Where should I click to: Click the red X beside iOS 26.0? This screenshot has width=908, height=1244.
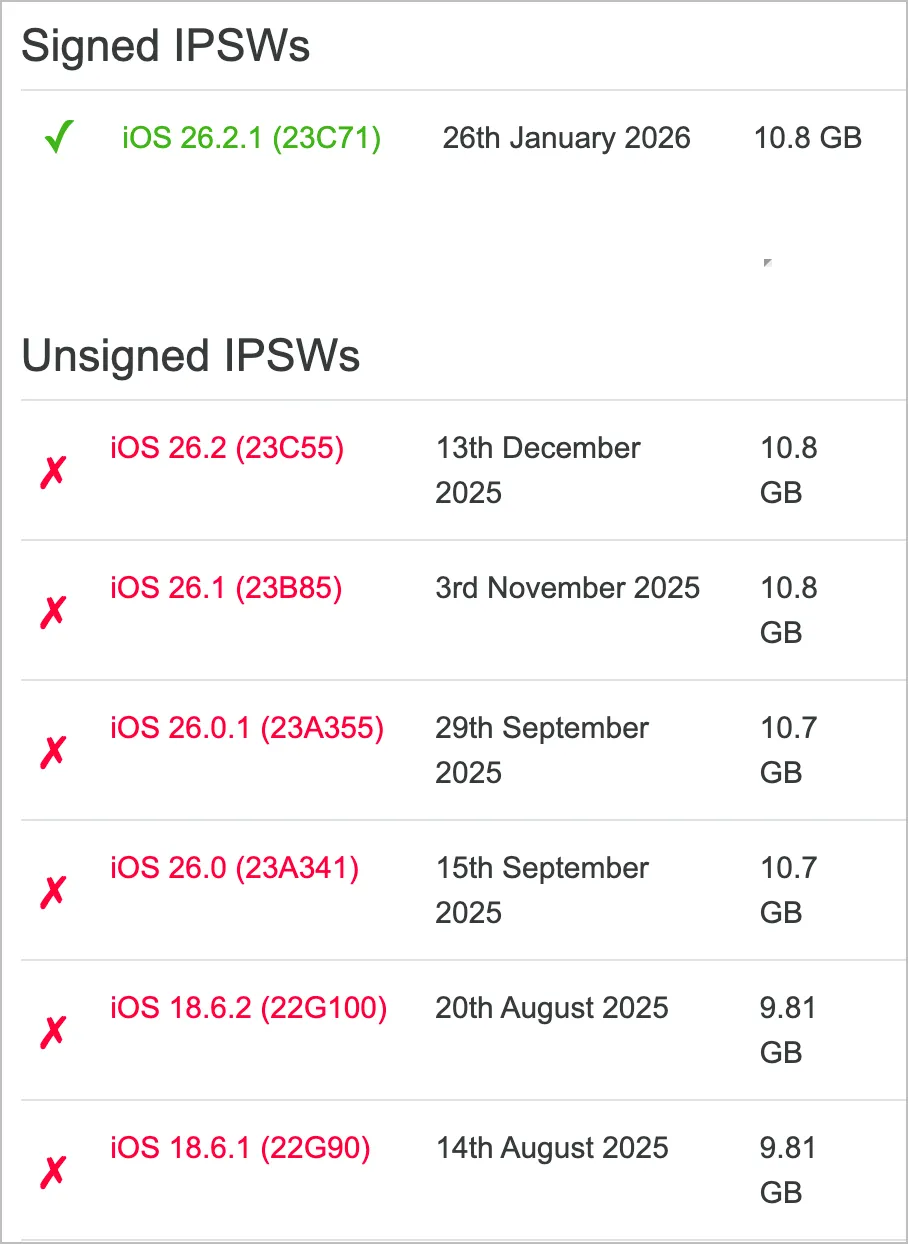coord(52,891)
